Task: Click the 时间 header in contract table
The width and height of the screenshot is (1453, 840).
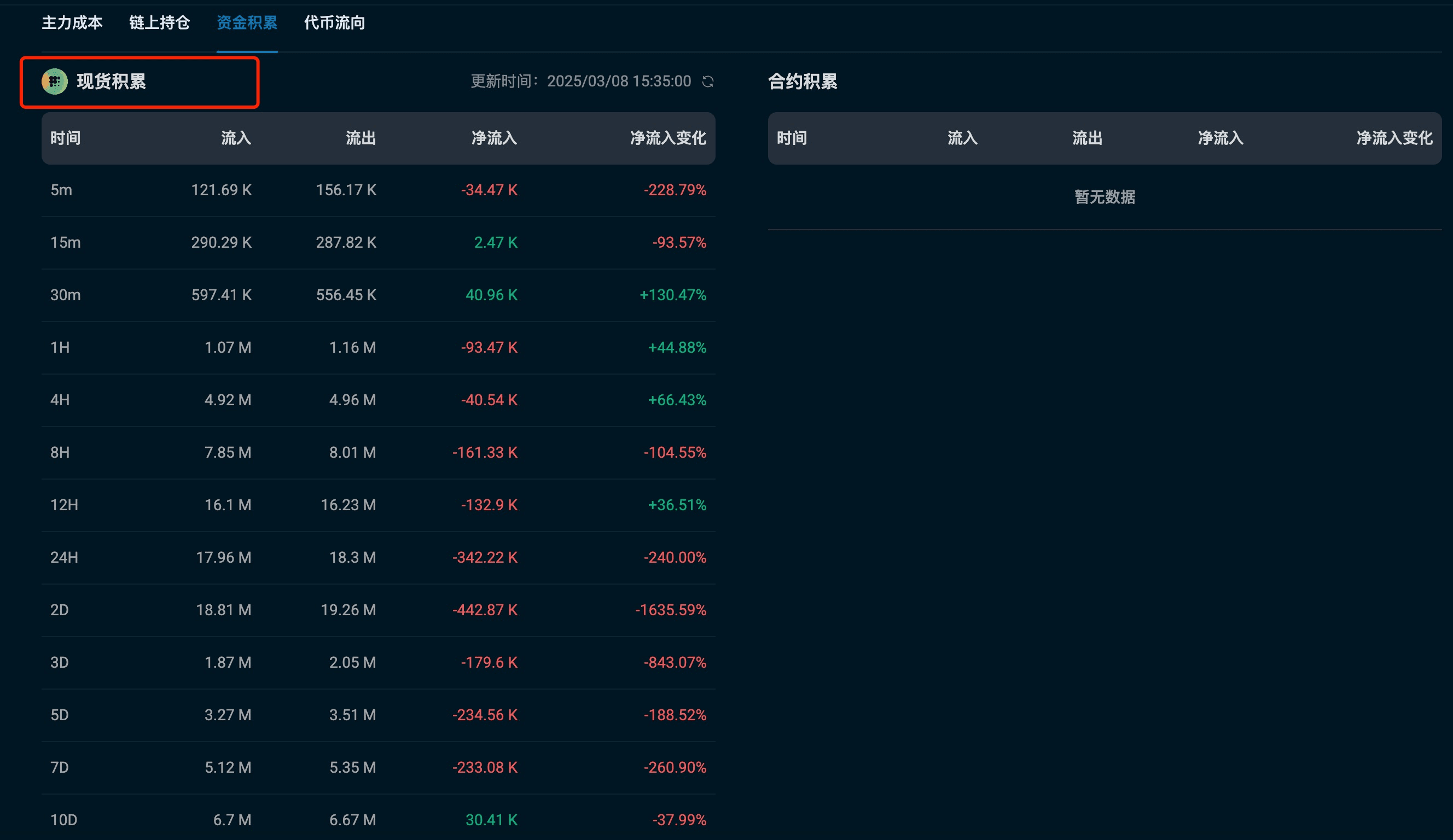Action: 792,138
